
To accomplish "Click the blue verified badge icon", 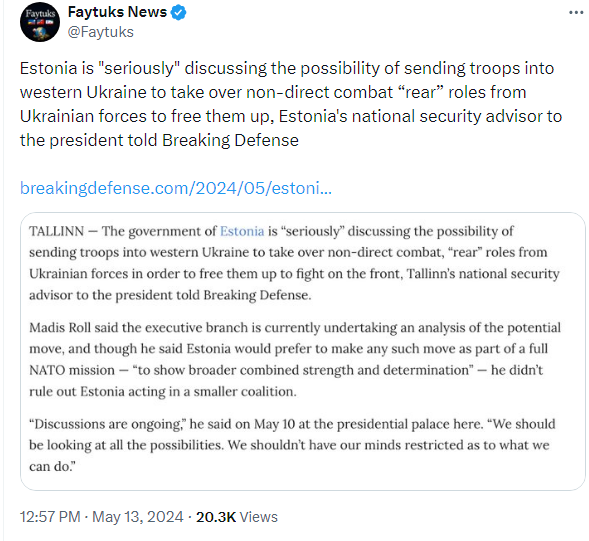I will click(178, 12).
